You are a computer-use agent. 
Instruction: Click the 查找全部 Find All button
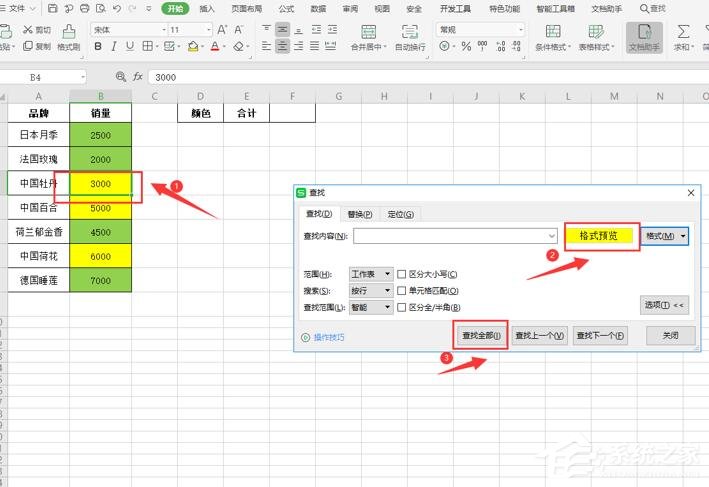(x=482, y=336)
